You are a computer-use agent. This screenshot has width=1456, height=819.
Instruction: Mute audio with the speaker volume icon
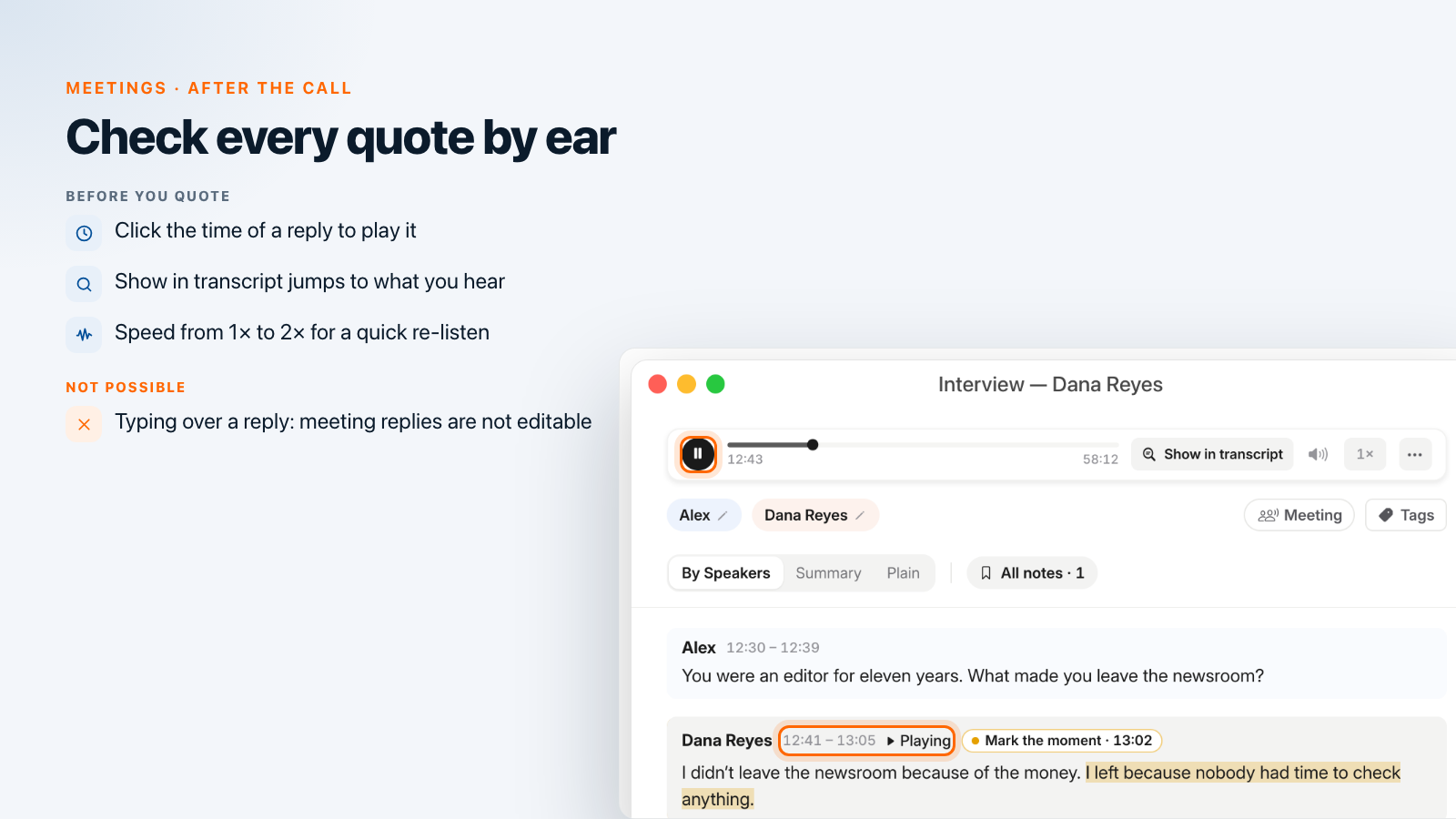(x=1318, y=454)
